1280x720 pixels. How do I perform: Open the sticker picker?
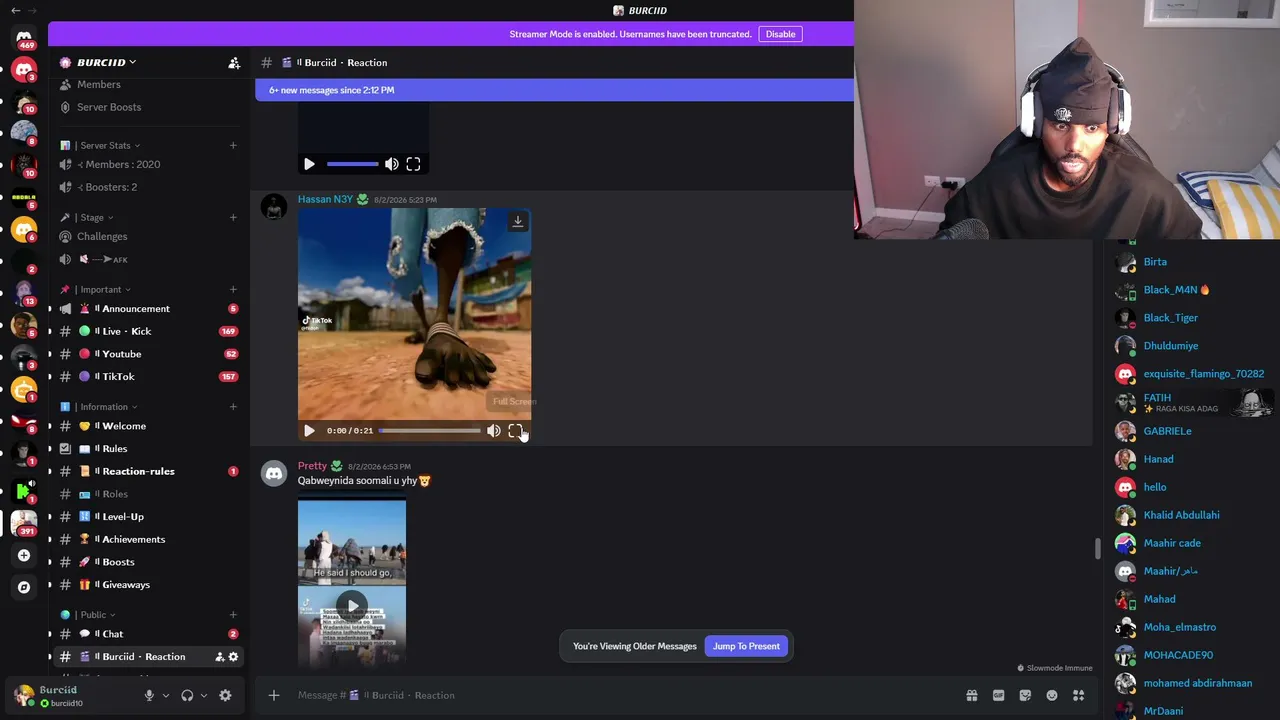click(x=1025, y=695)
